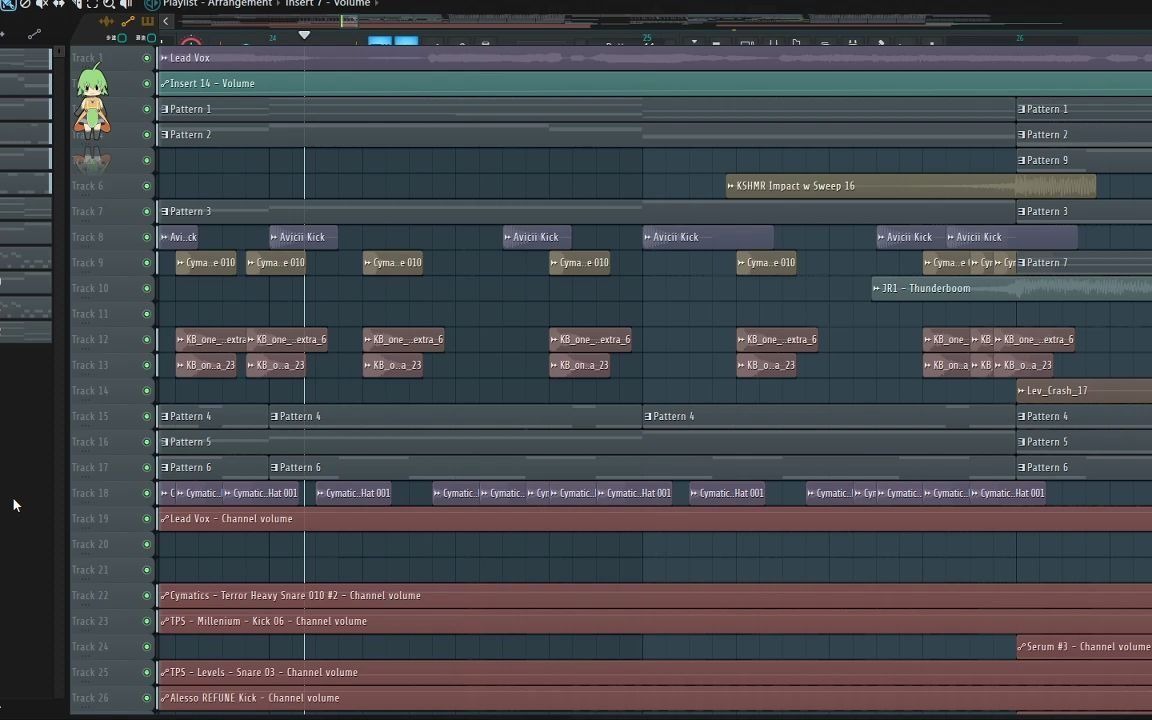Open the Alesso REFUNE Kick clip menu
1152x720 pixels.
click(164, 698)
